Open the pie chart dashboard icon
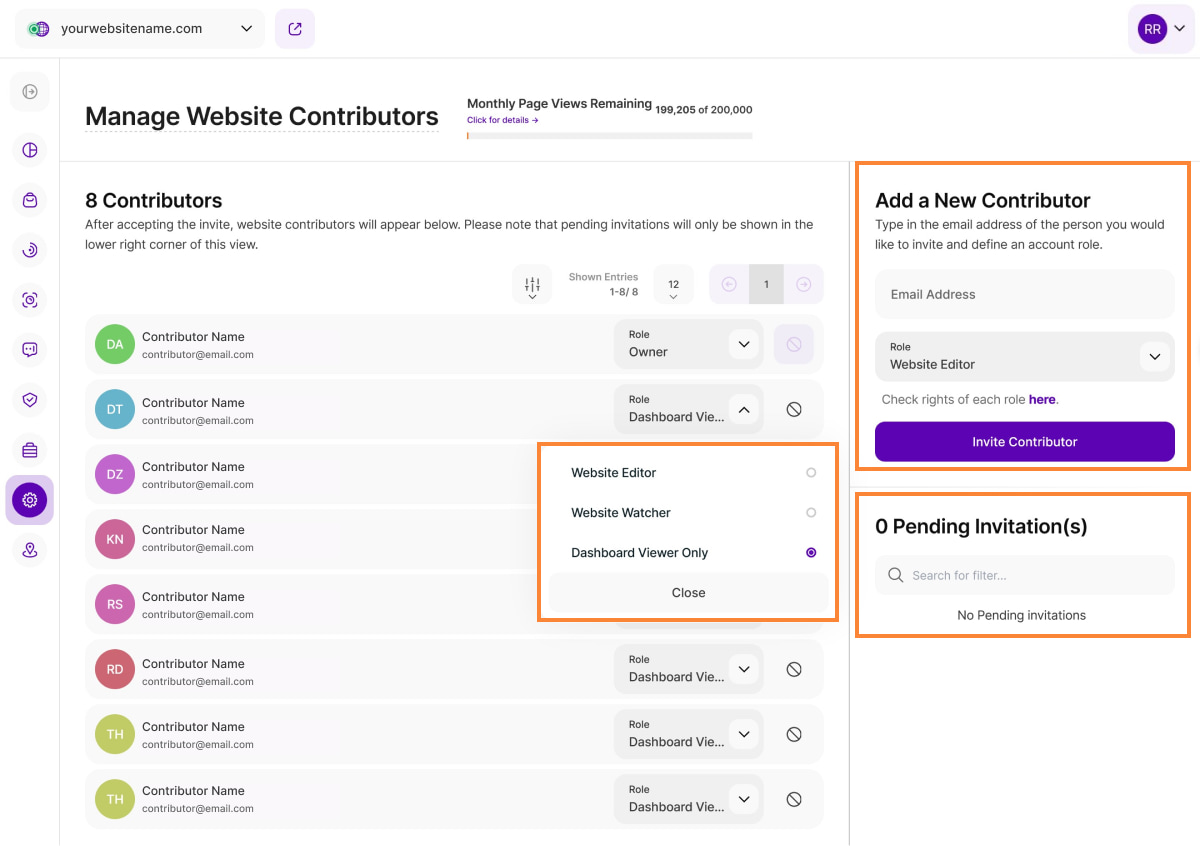The image size is (1200, 846). click(30, 150)
